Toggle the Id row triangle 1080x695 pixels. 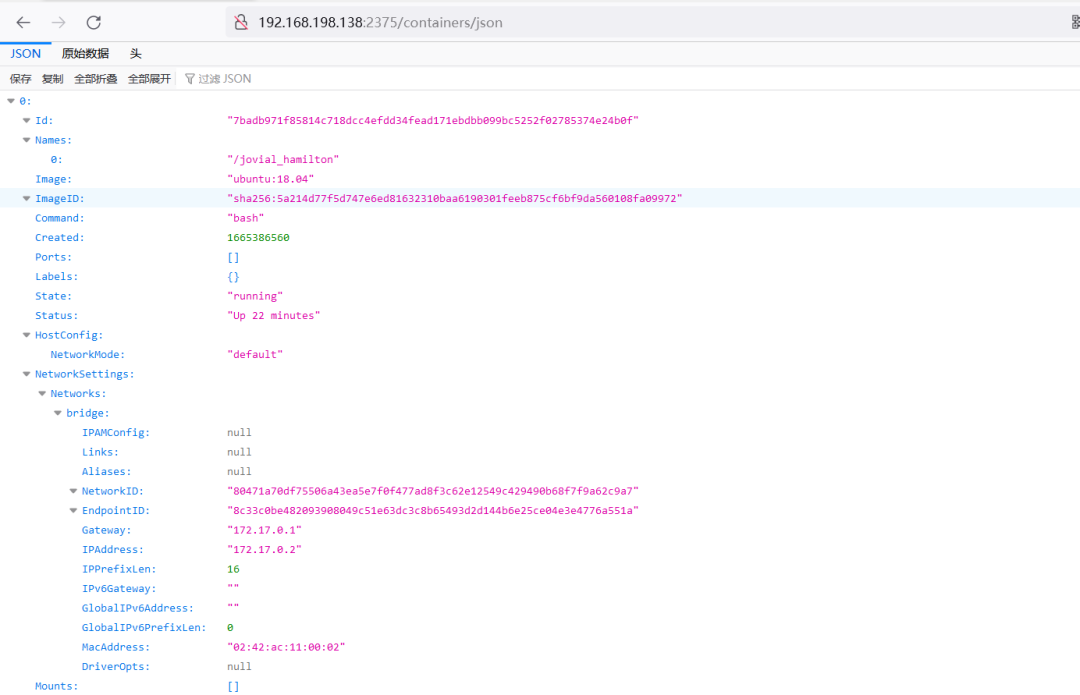pyautogui.click(x=26, y=121)
